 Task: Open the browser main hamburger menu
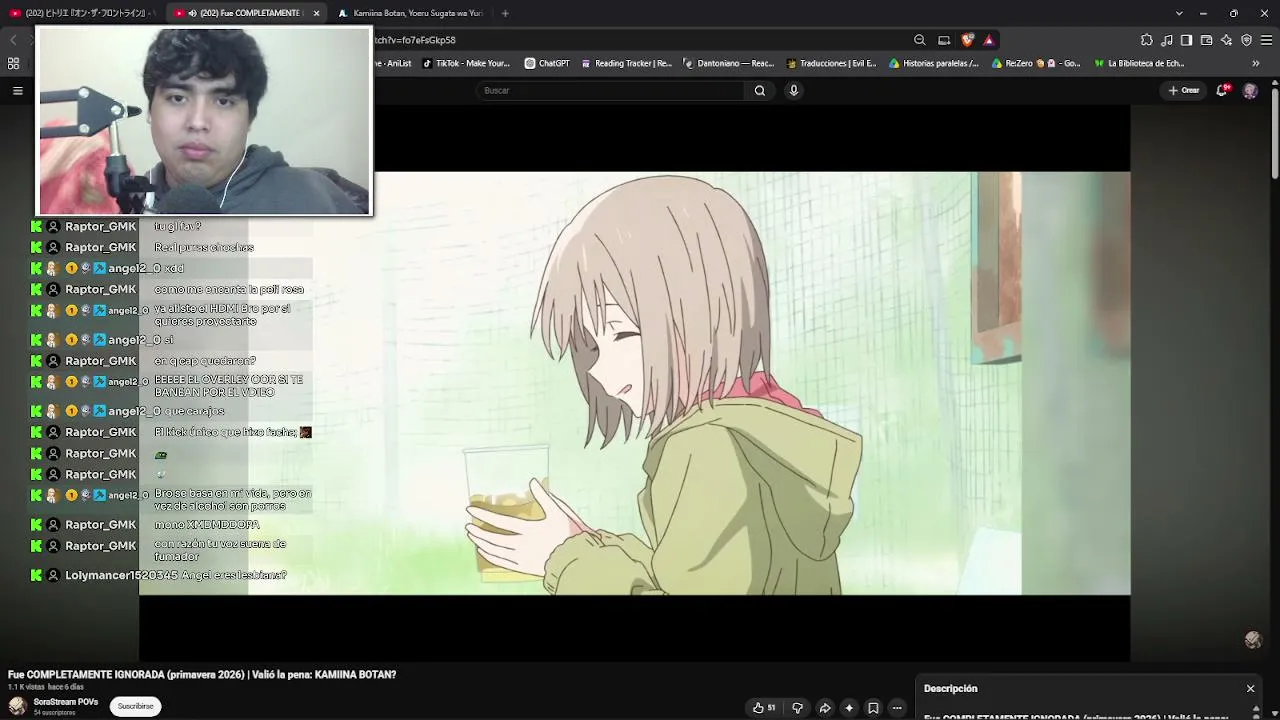(x=1266, y=40)
